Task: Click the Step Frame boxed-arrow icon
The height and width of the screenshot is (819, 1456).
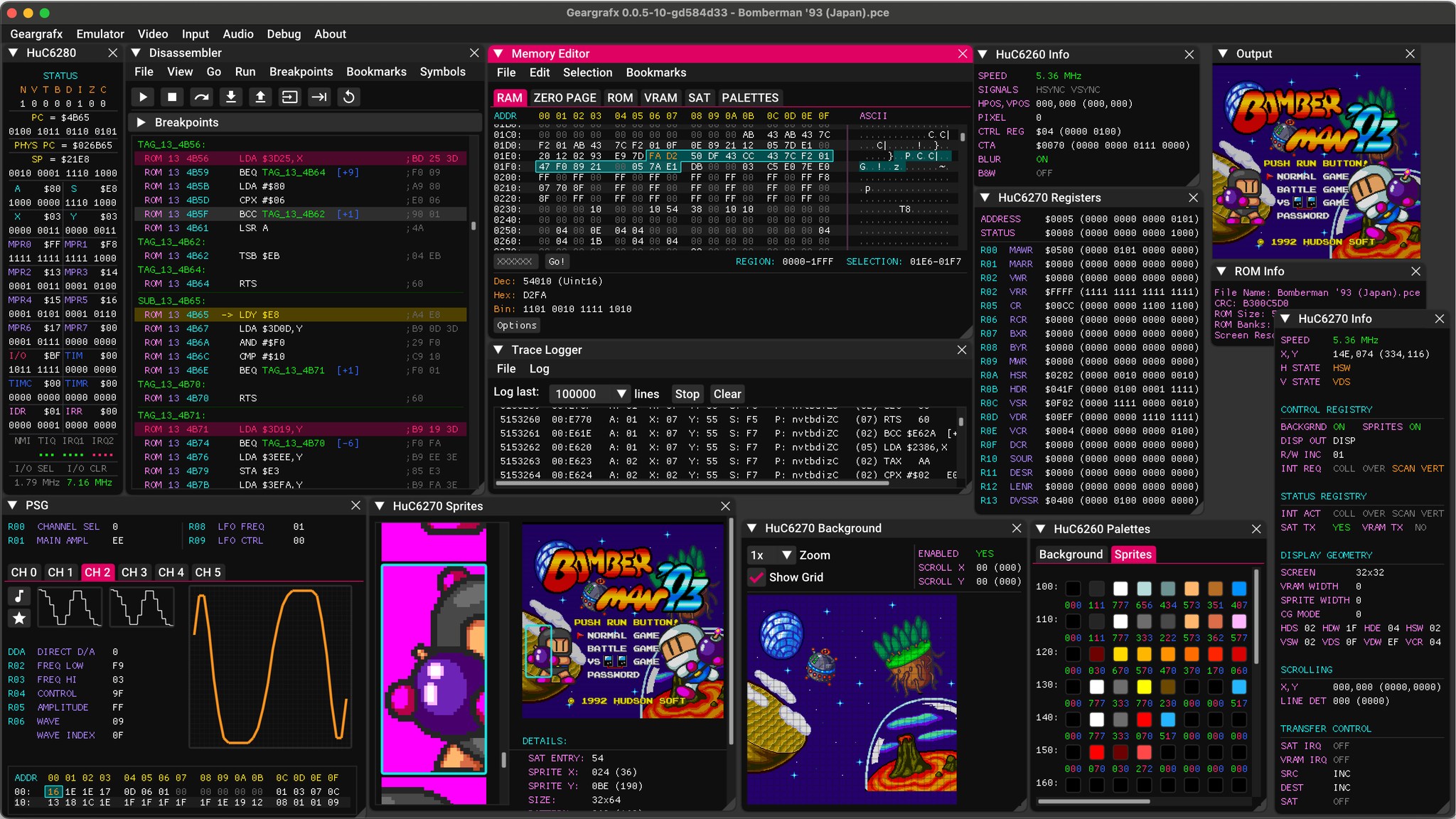Action: [x=290, y=97]
